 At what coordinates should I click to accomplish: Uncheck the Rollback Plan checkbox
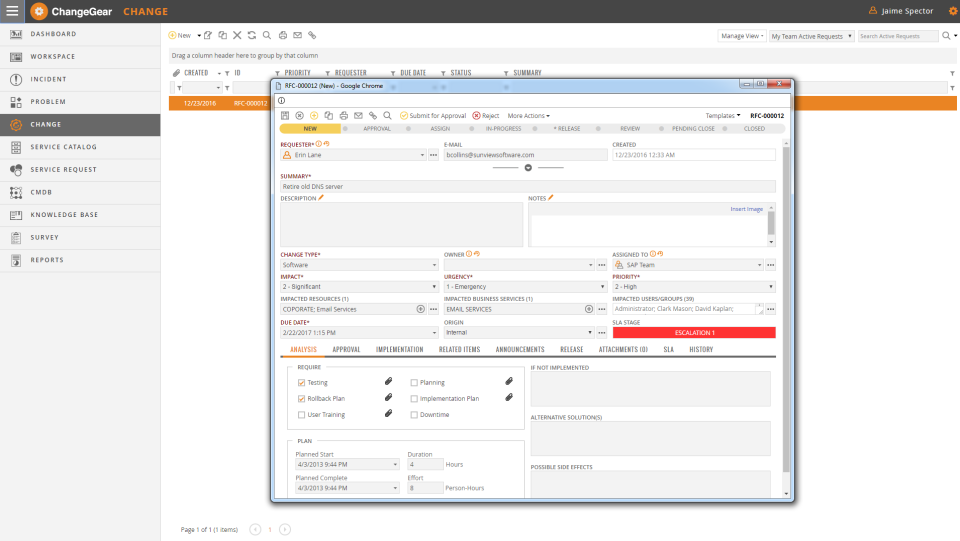301,398
